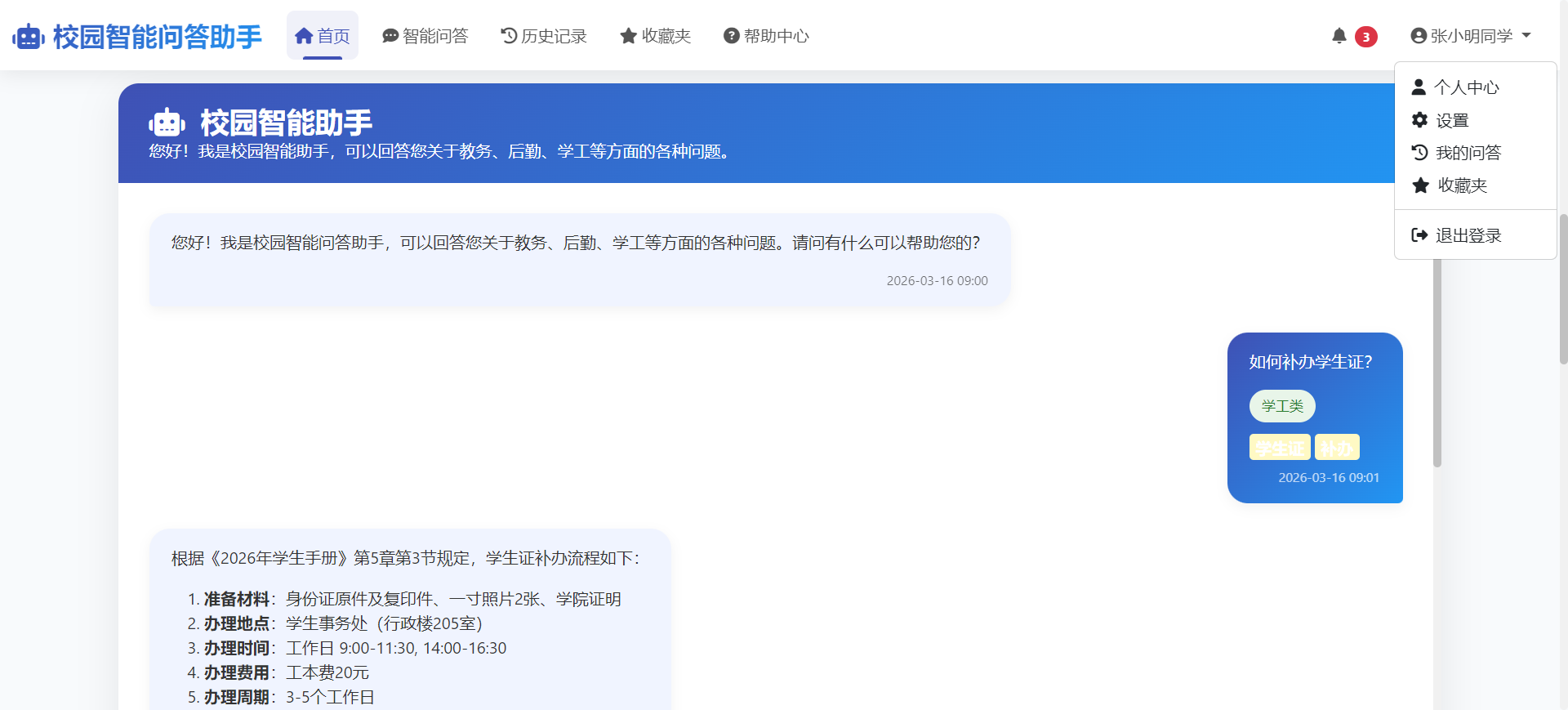Open the 智能问答 tab

[425, 36]
